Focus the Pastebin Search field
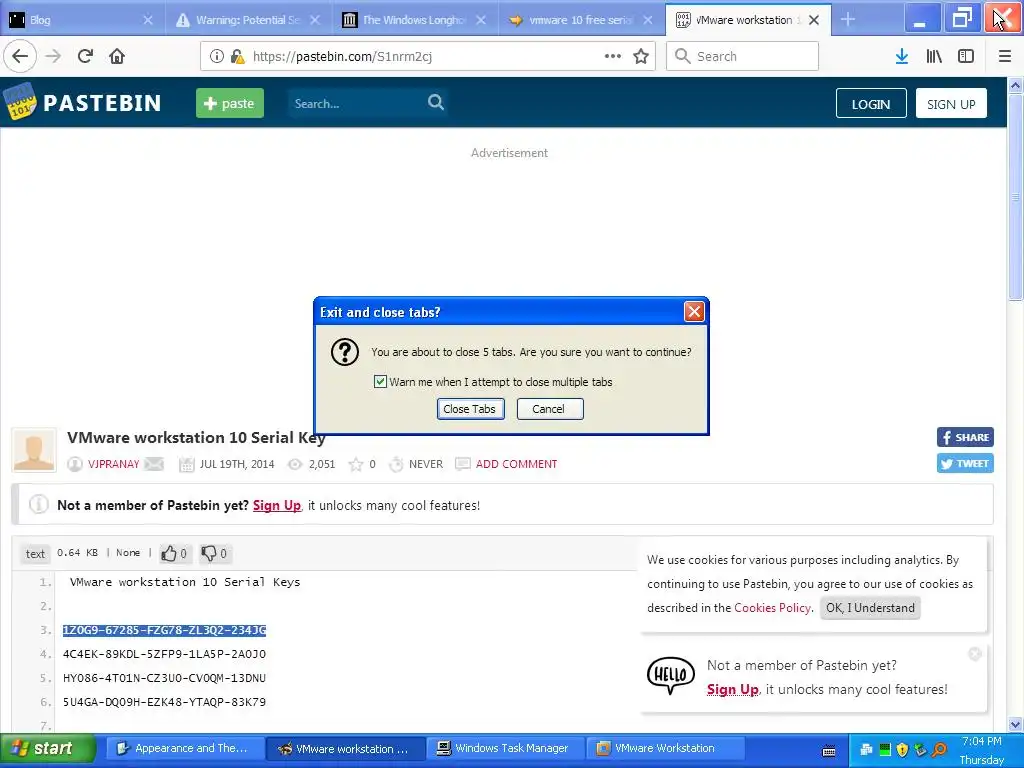Screen dimensions: 1024x768 tap(356, 103)
